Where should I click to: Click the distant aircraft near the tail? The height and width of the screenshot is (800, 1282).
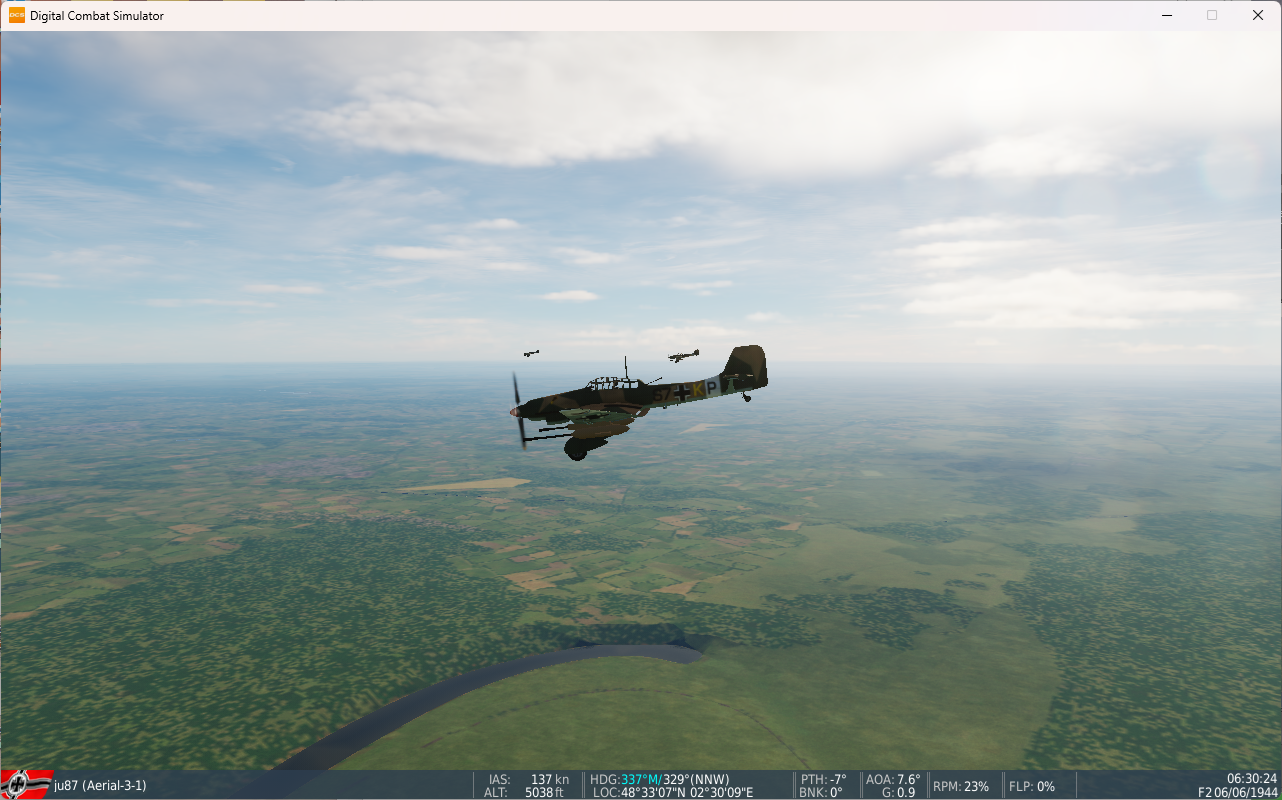(x=684, y=355)
